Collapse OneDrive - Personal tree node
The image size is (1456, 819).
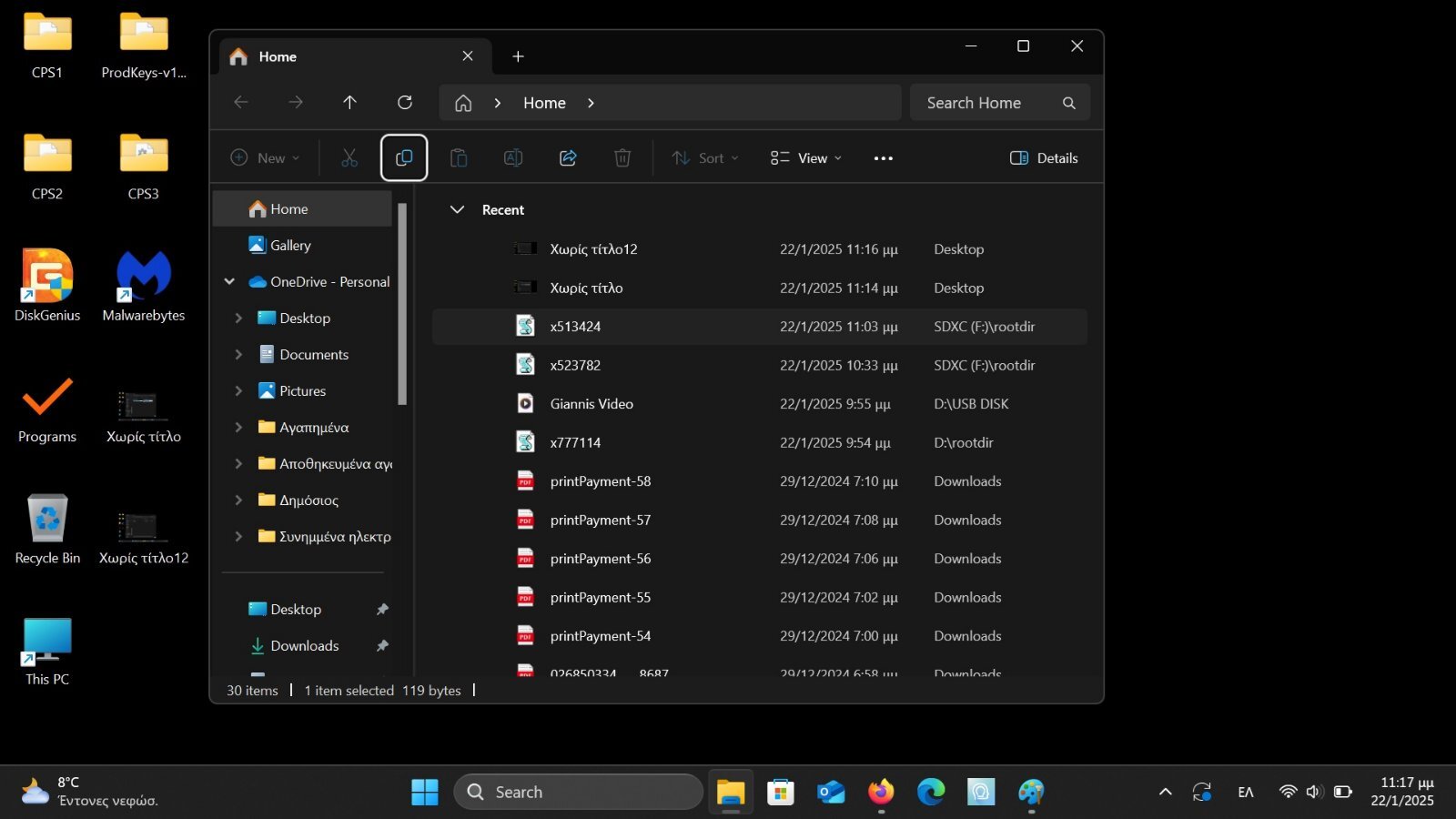click(x=229, y=282)
